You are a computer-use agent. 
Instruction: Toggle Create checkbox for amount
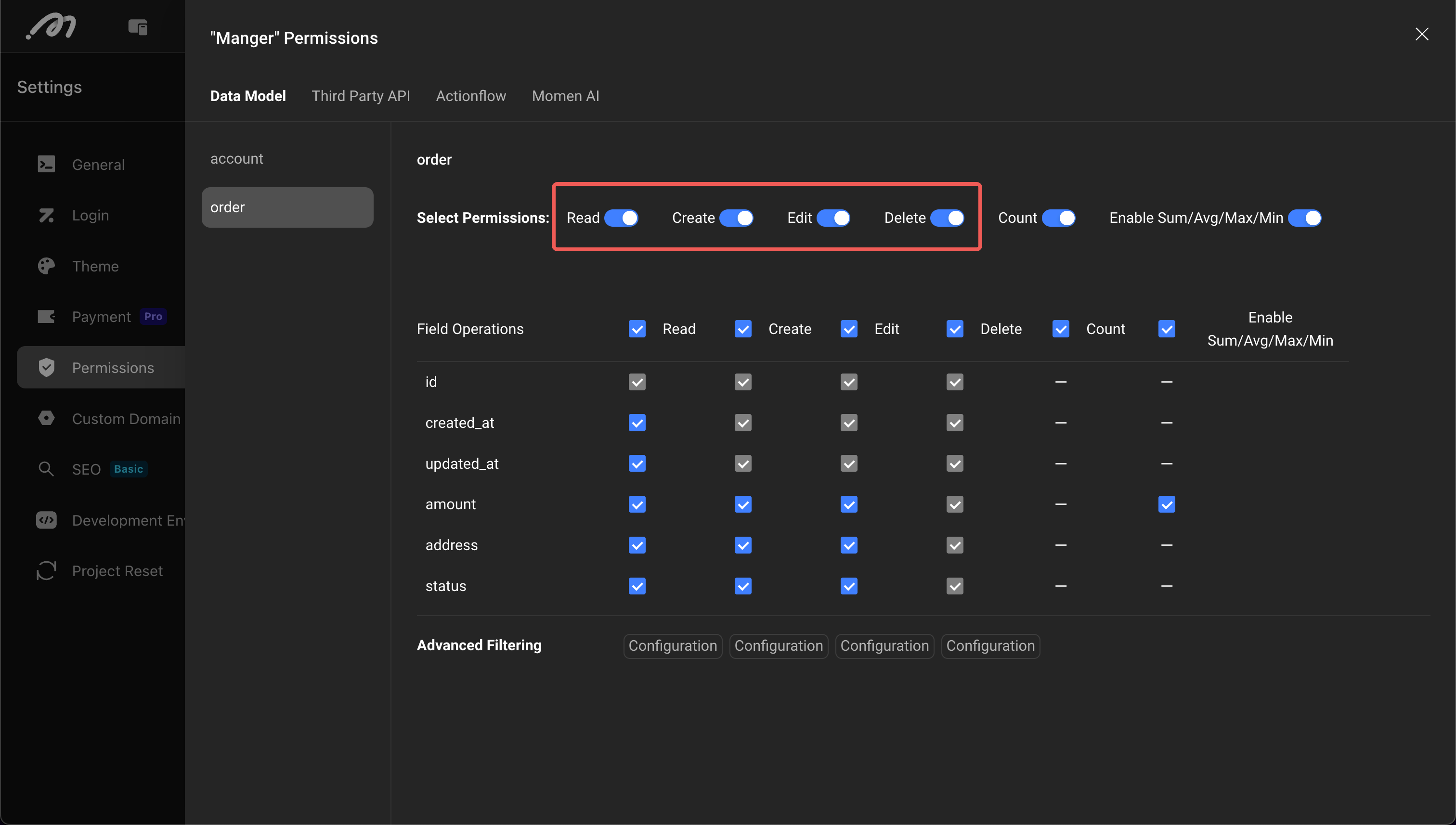point(743,504)
